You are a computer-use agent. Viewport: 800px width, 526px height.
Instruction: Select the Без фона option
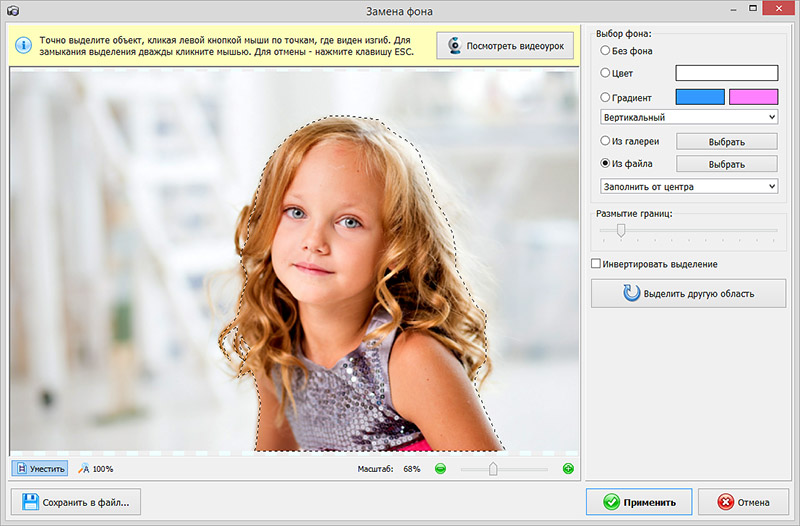(x=627, y=51)
